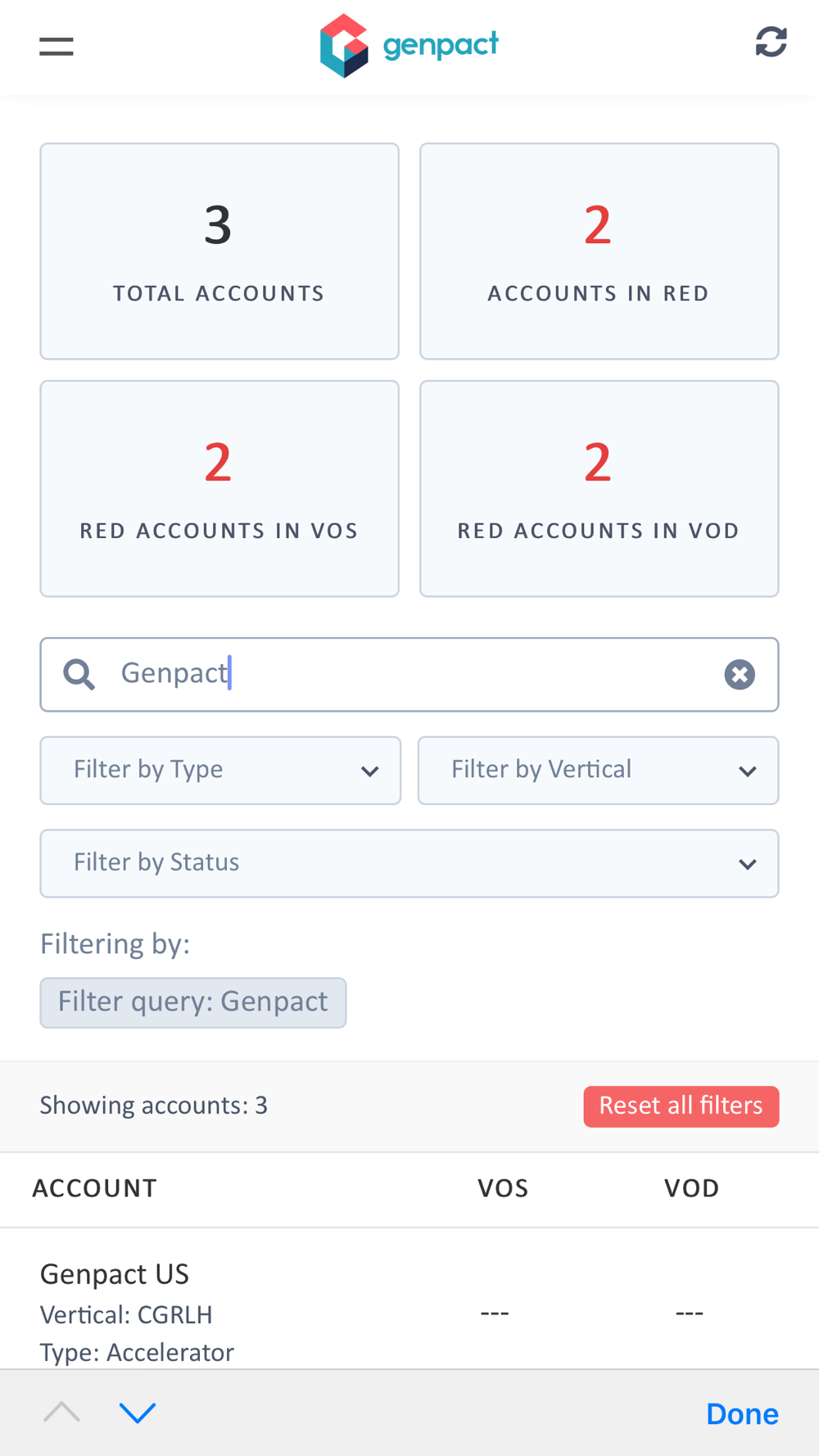This screenshot has width=819, height=1456.
Task: Jump to previous field with up arrow
Action: [x=62, y=1412]
